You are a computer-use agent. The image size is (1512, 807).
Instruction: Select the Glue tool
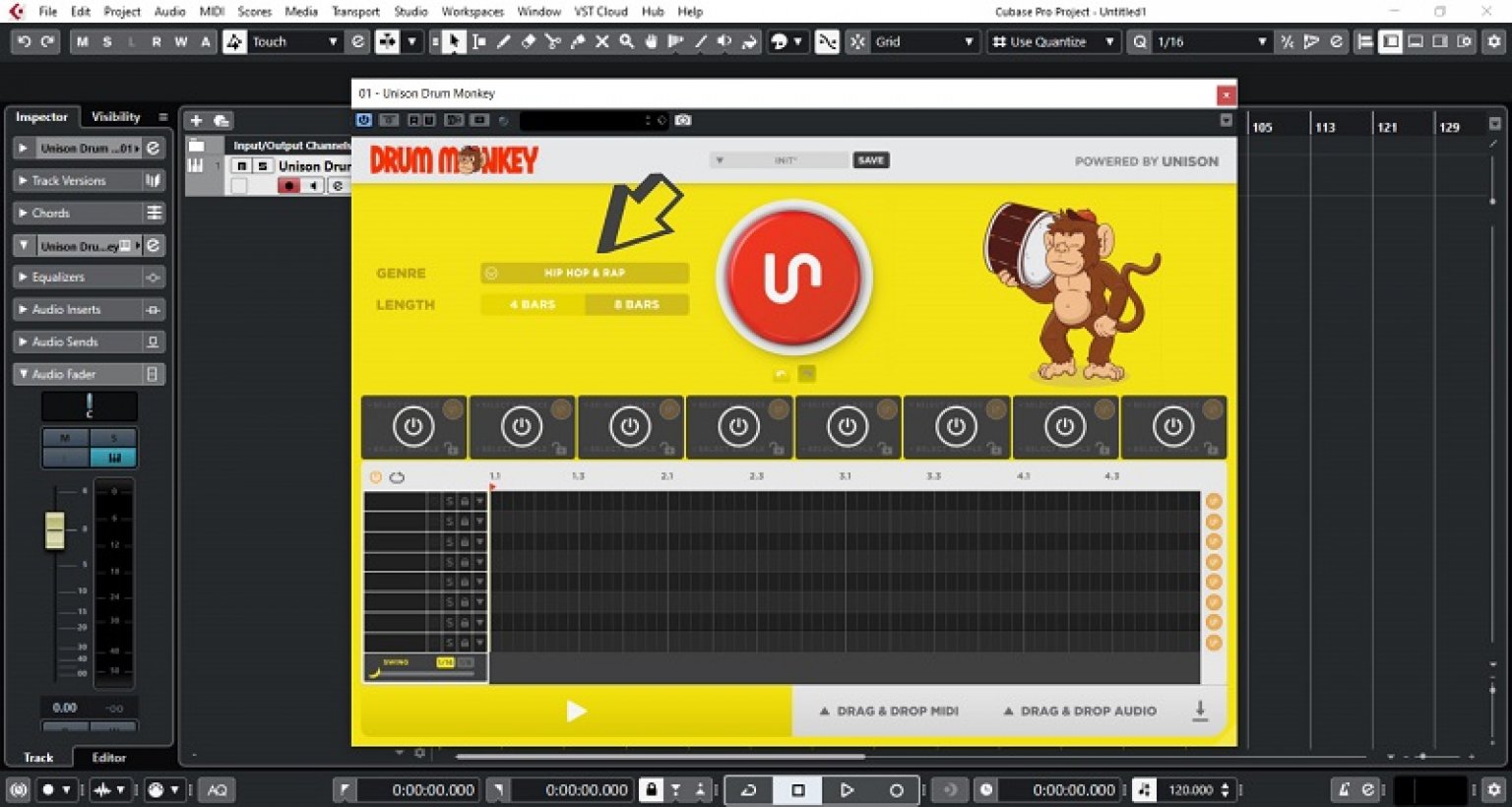pos(578,42)
